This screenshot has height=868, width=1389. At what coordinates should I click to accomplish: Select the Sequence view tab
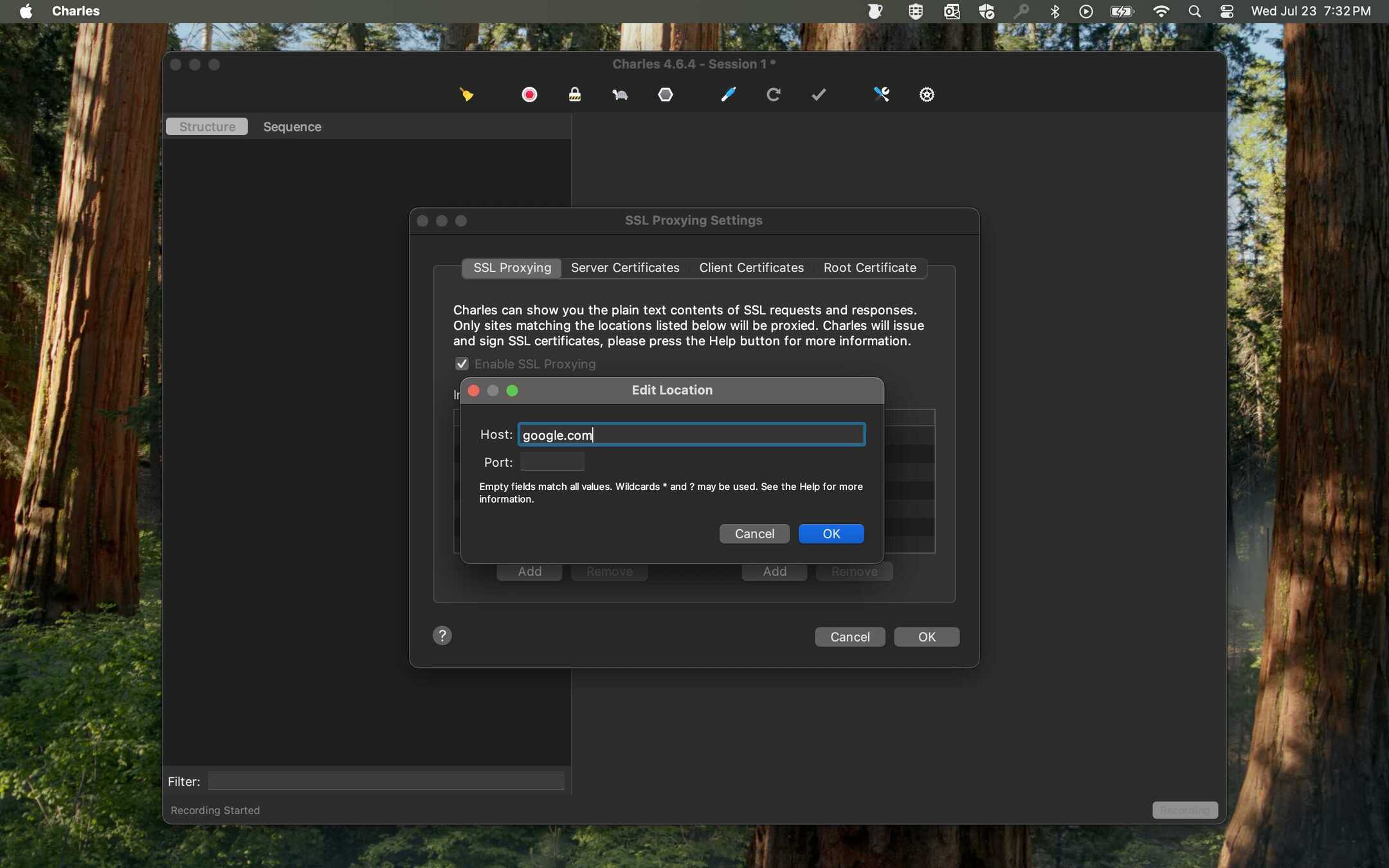[292, 127]
